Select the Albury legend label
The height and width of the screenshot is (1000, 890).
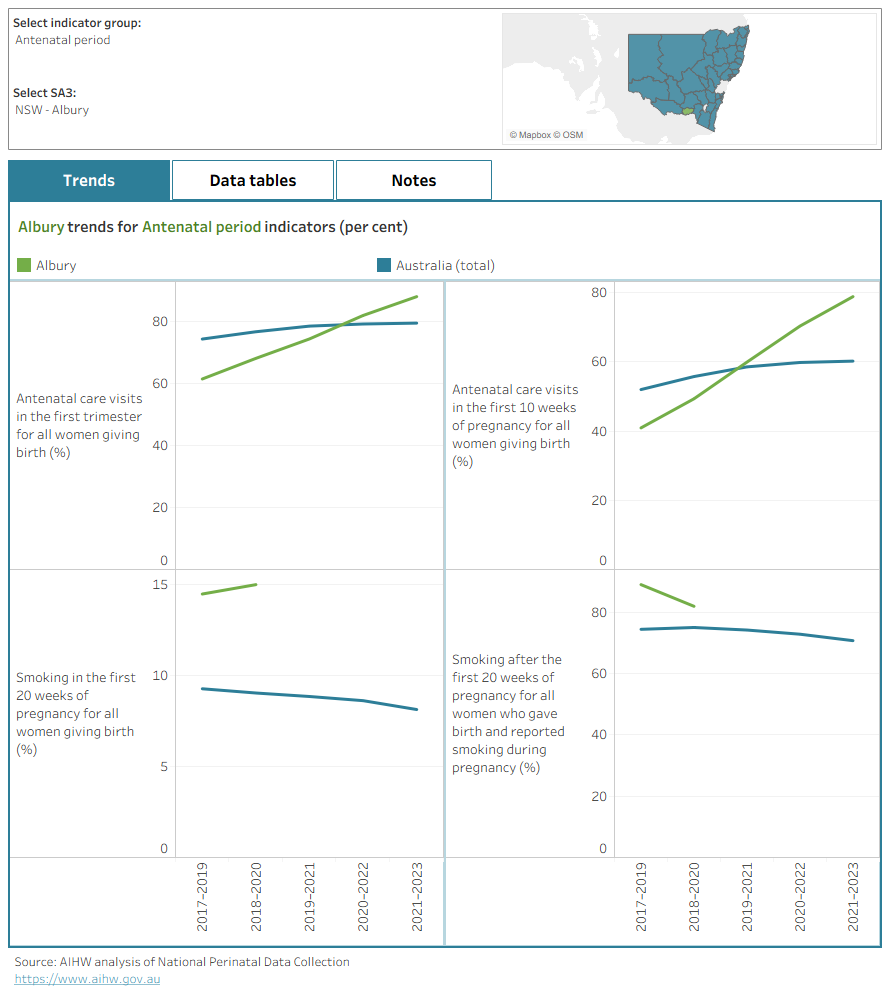click(56, 265)
